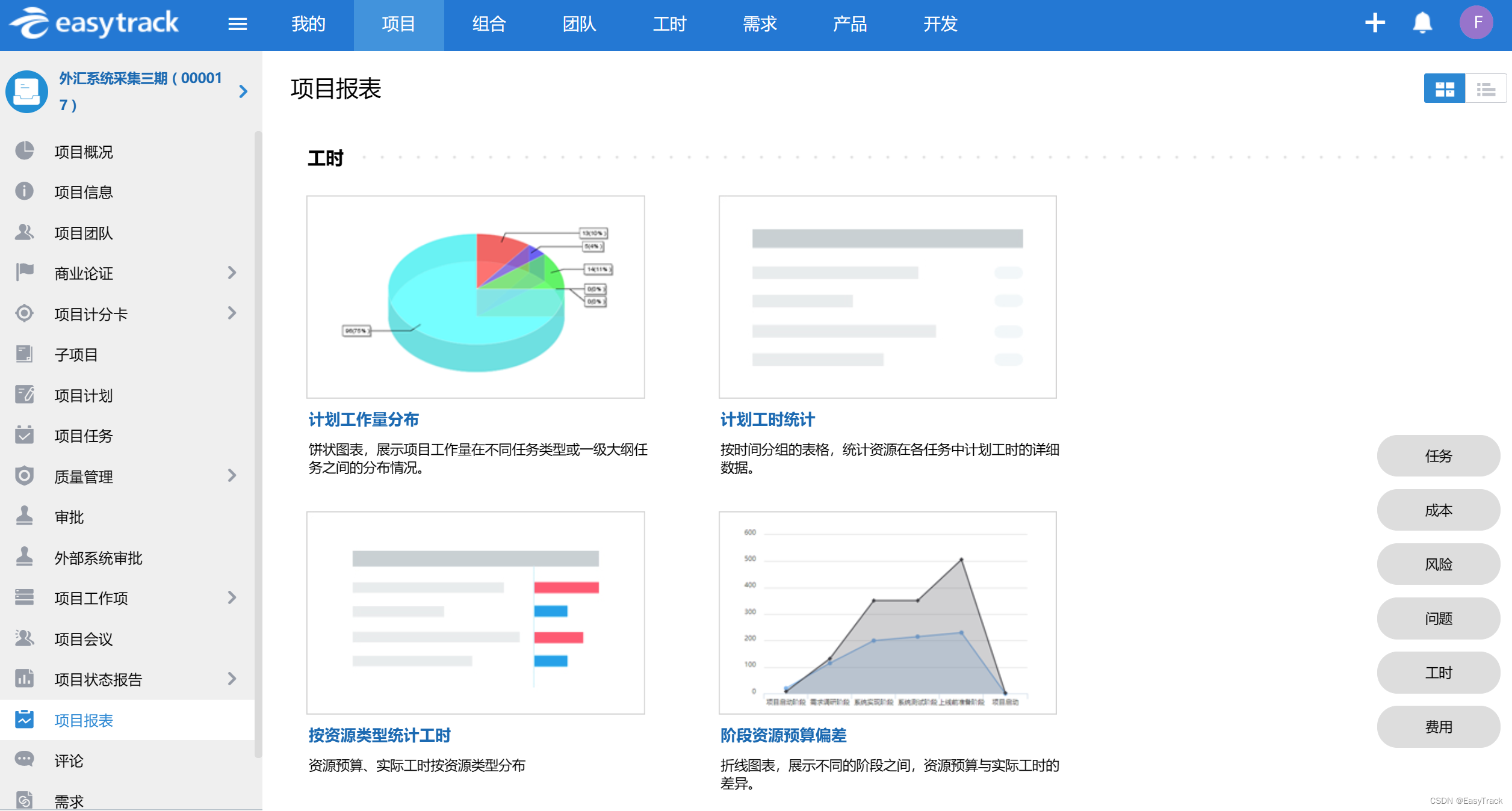Switch to list view
1512x811 pixels.
pos(1485,89)
